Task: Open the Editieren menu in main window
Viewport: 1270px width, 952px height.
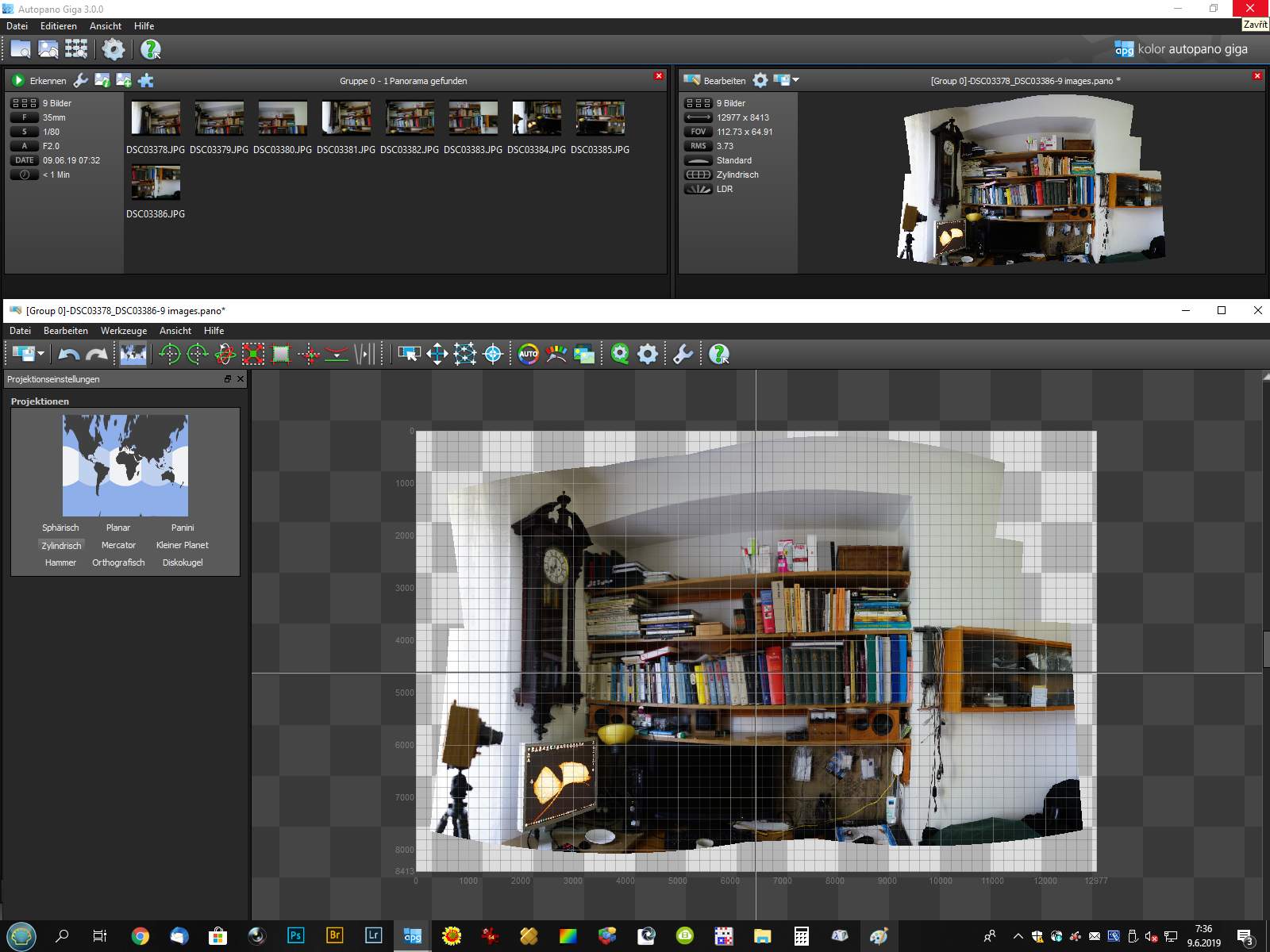Action: pos(59,26)
